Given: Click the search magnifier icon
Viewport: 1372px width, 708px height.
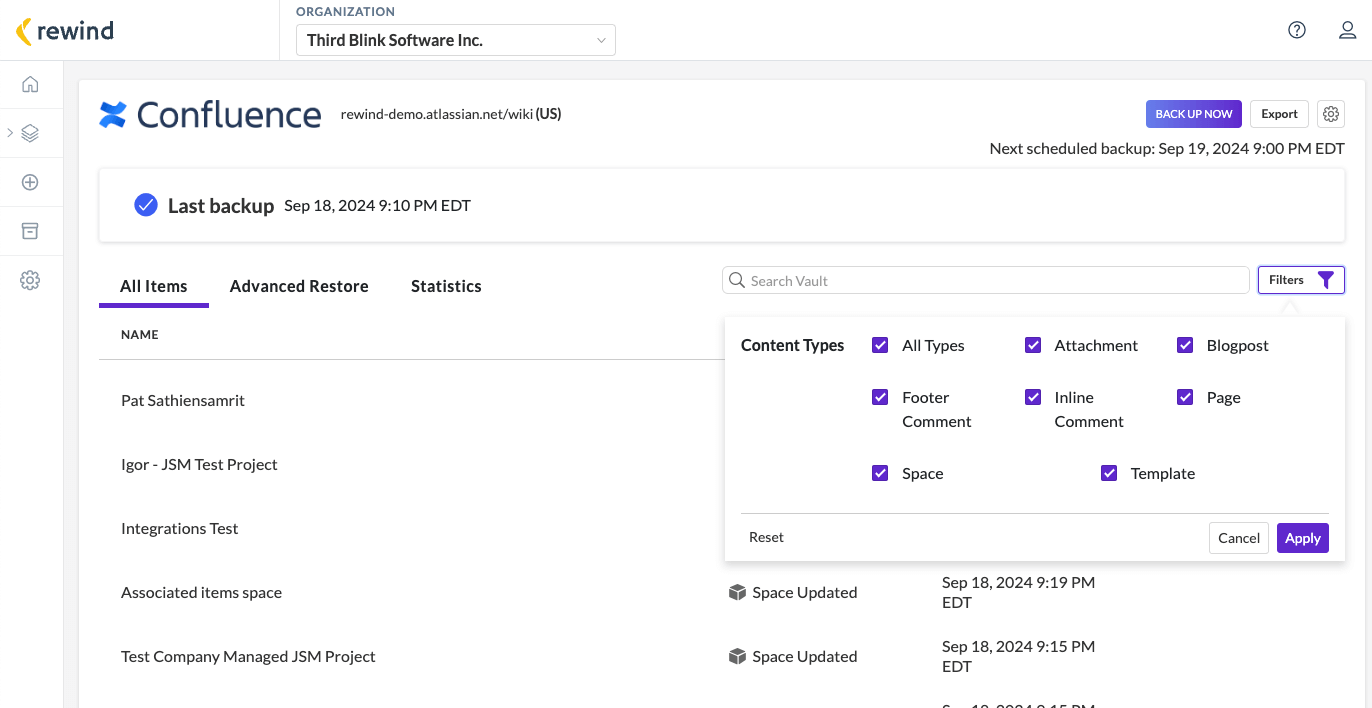Looking at the screenshot, I should point(737,281).
